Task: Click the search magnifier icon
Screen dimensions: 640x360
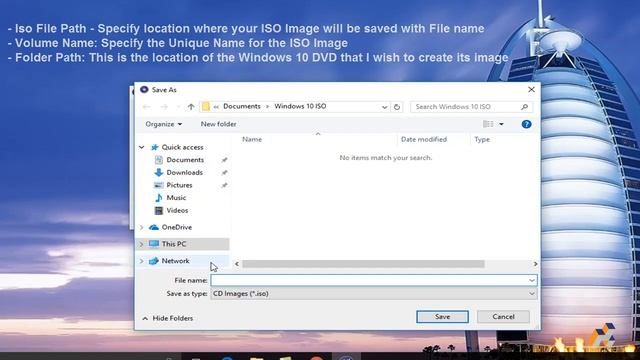Action: (x=524, y=107)
